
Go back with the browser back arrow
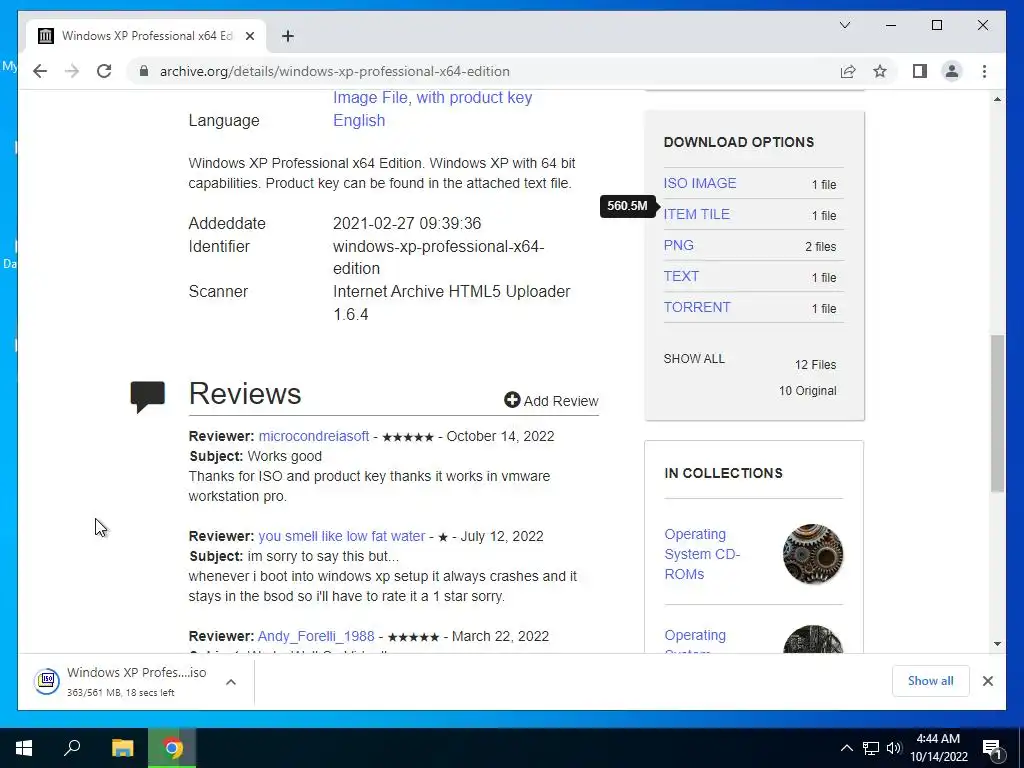point(40,71)
